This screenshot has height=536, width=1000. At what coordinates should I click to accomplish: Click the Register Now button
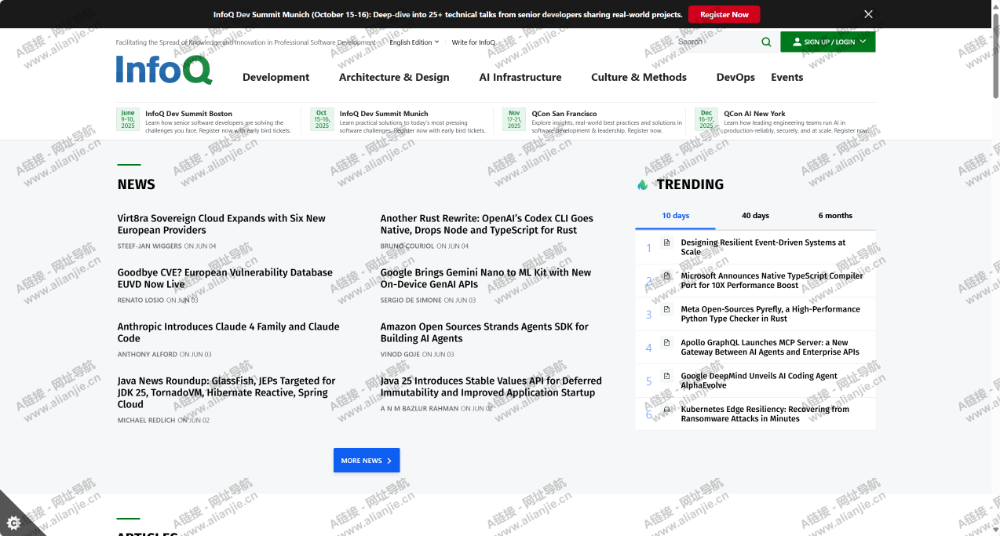coord(724,14)
